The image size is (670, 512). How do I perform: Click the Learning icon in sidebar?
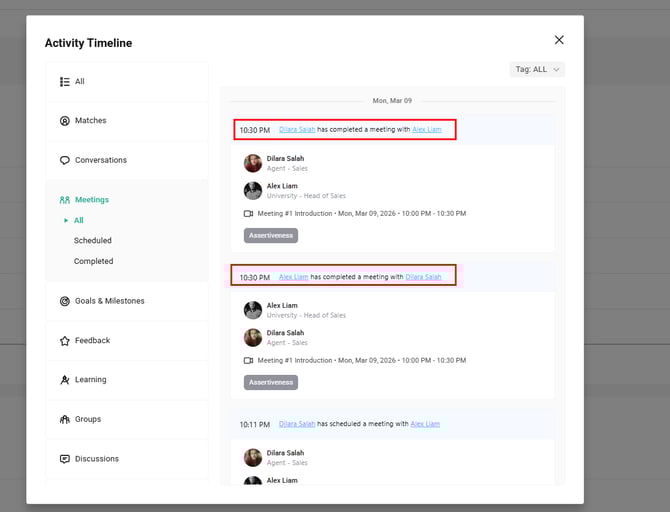pyautogui.click(x=65, y=380)
